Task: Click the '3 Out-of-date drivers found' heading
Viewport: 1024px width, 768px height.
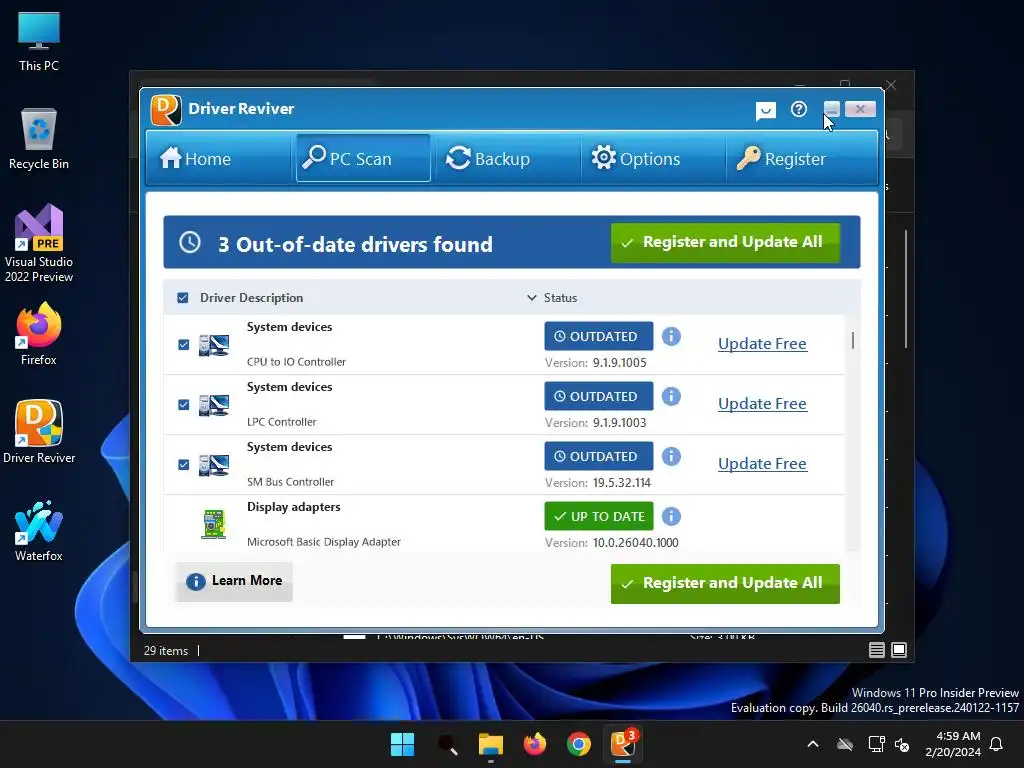Action: 355,244
